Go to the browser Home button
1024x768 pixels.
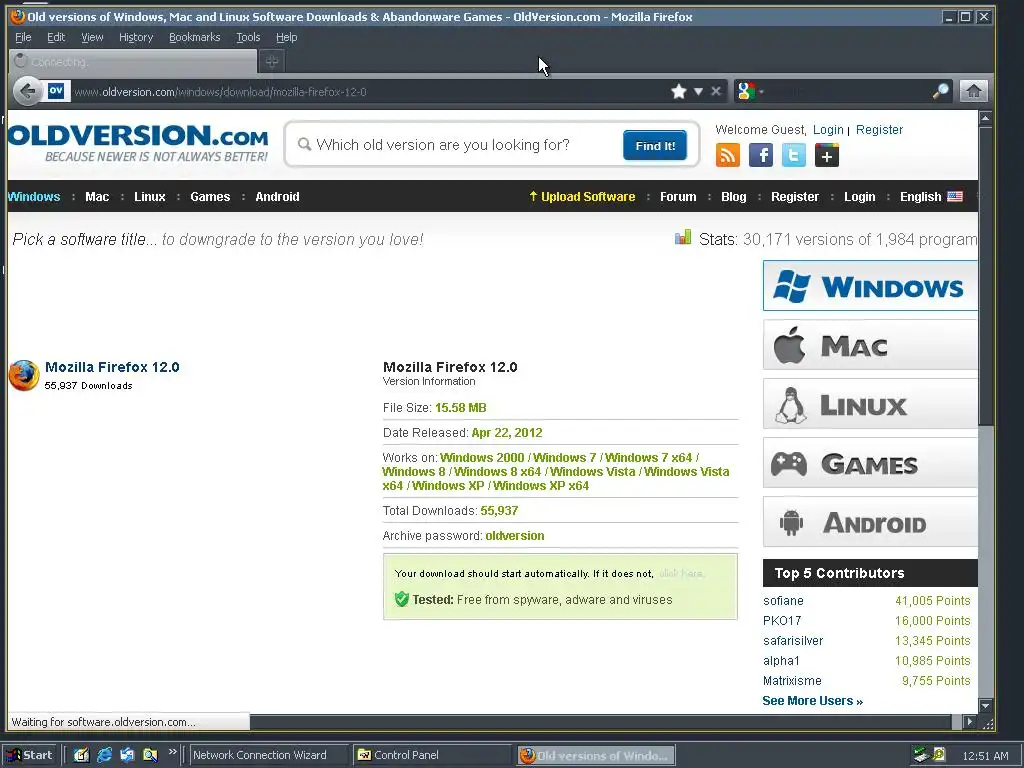(973, 91)
